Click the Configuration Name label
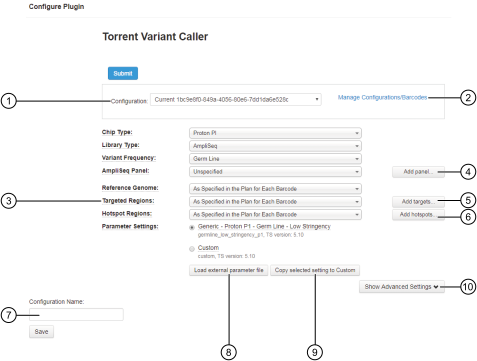This screenshot has height=361, width=477. coord(56,302)
